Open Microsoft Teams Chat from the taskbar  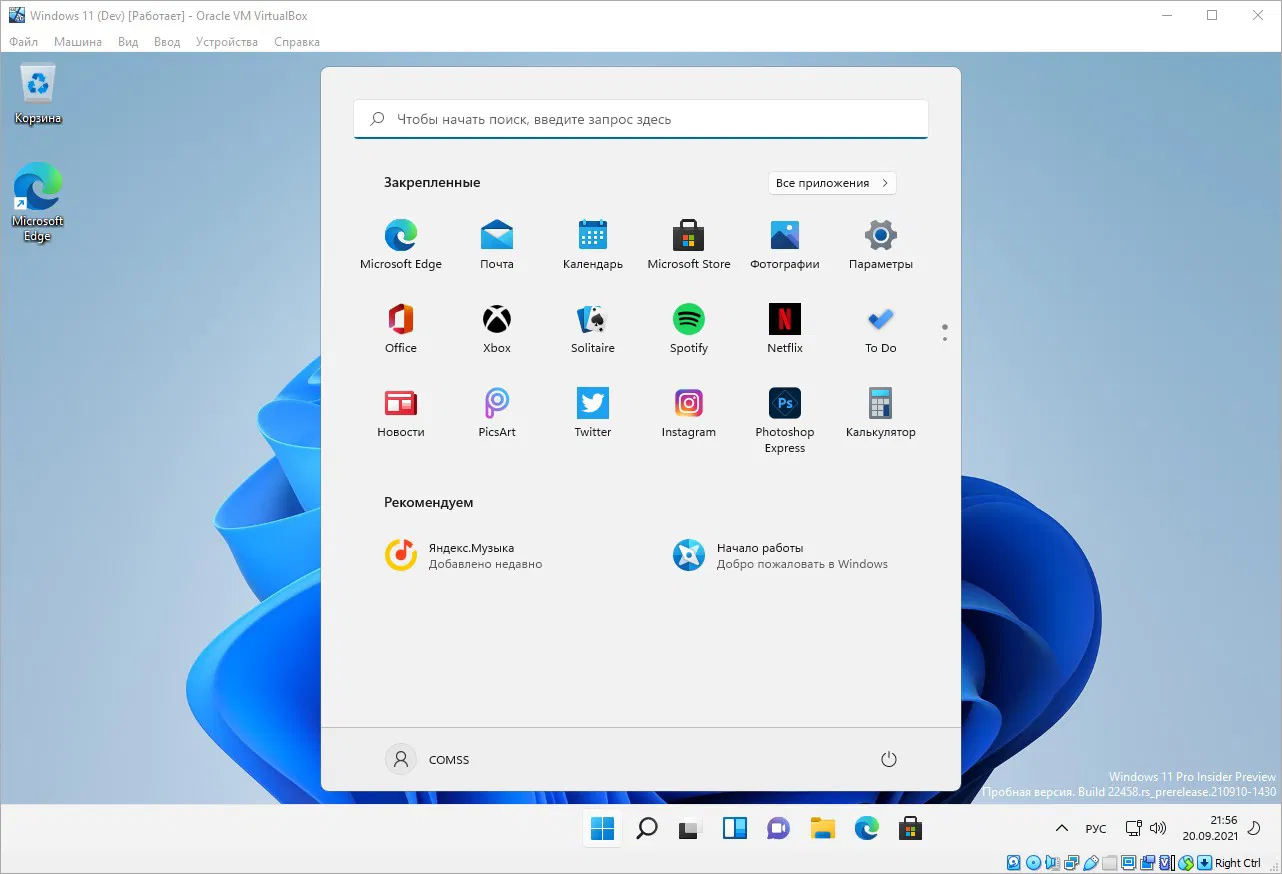click(x=778, y=828)
